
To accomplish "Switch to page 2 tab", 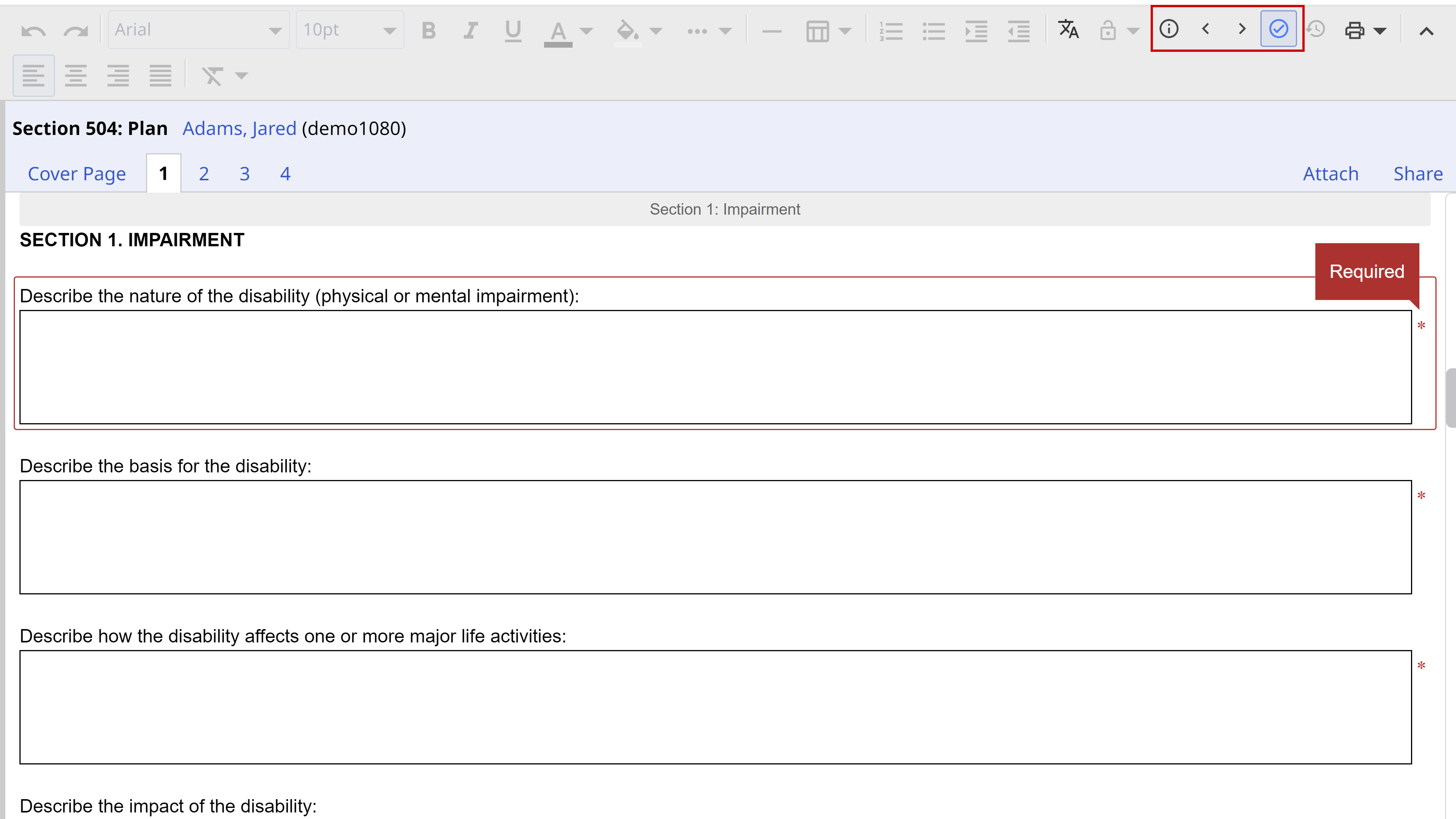I will coord(204,173).
